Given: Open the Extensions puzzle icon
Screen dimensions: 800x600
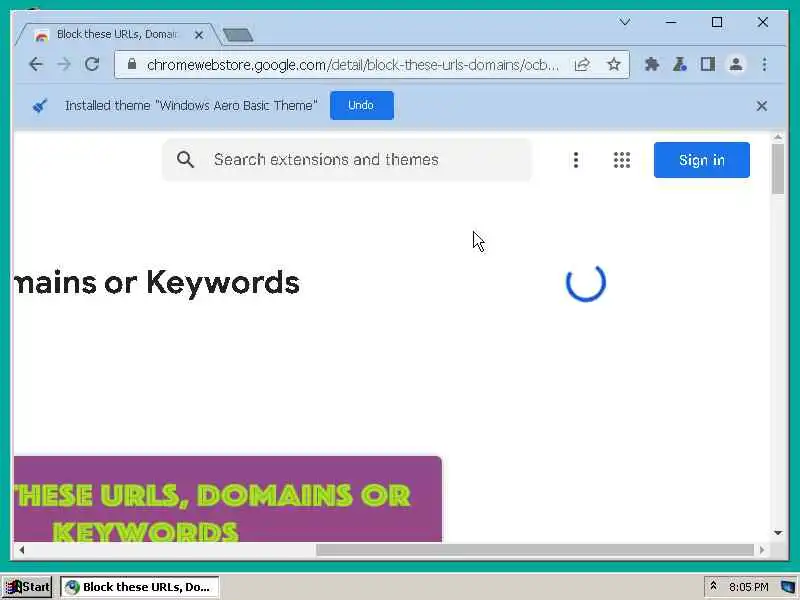Looking at the screenshot, I should coord(652,64).
